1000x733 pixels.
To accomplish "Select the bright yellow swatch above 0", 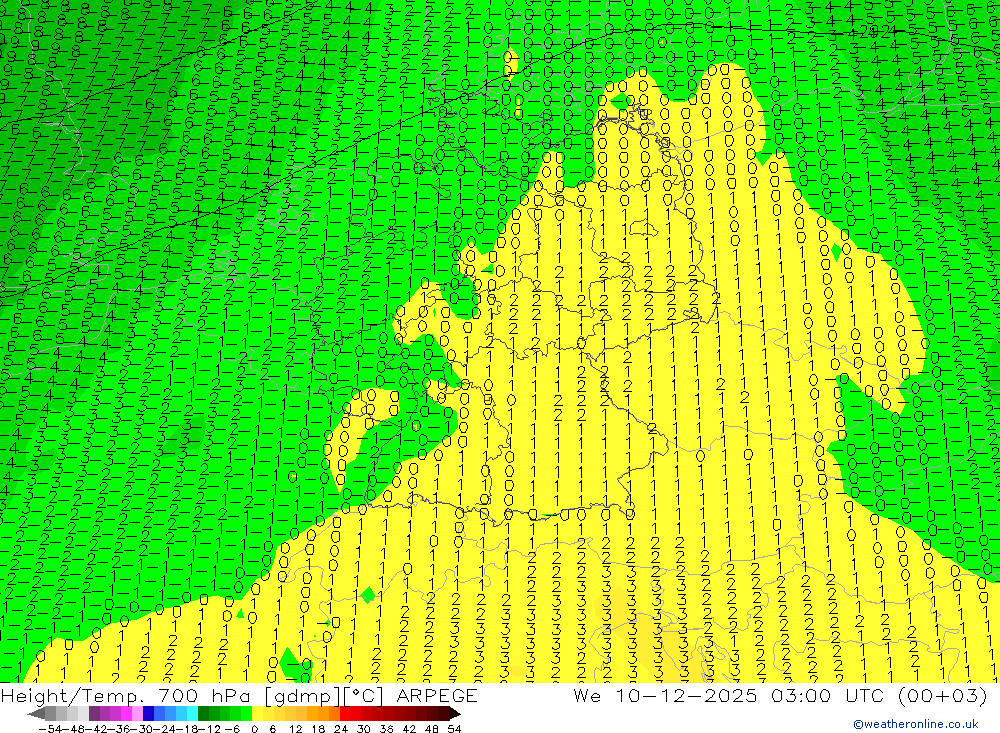I will (x=258, y=713).
